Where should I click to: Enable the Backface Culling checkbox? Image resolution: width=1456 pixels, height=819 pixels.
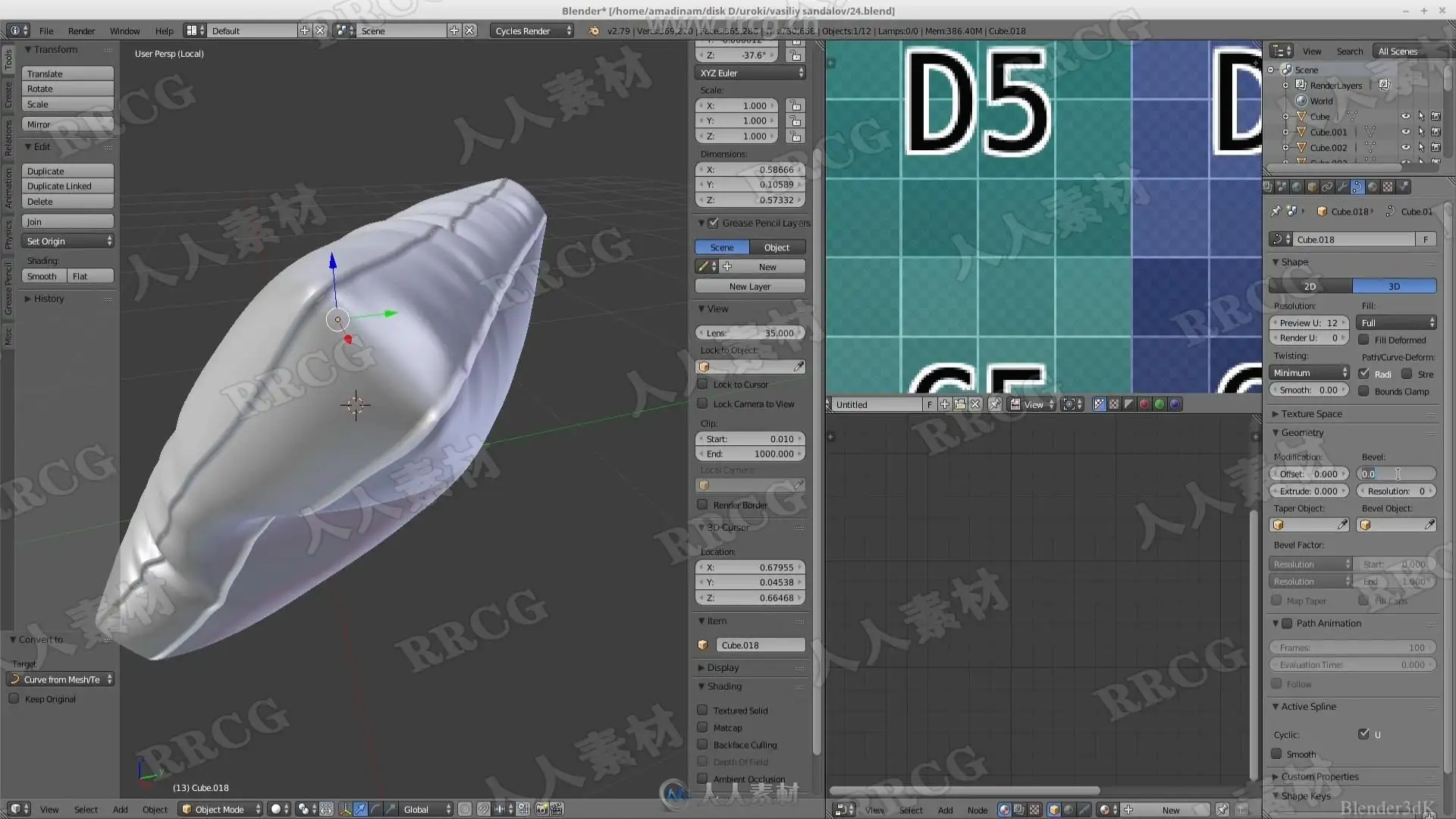tap(703, 745)
